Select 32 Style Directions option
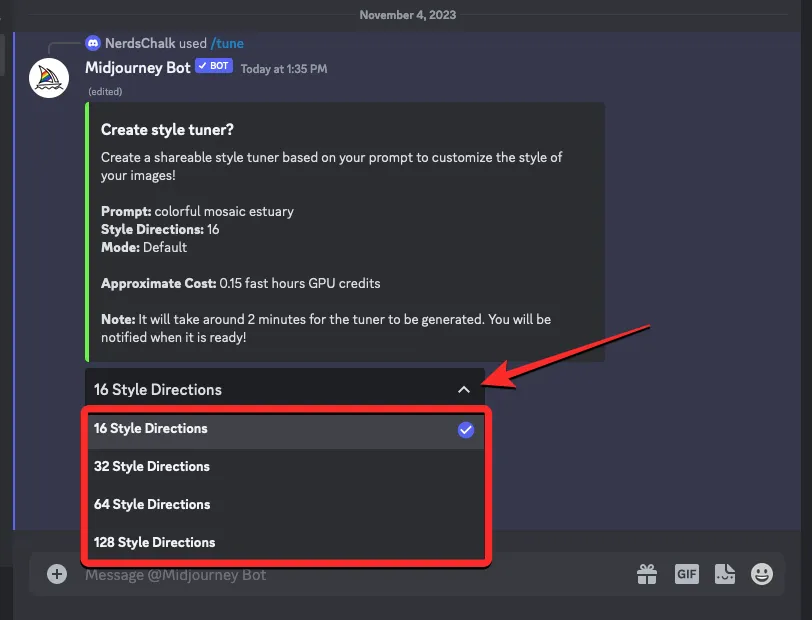The image size is (812, 620). 286,467
